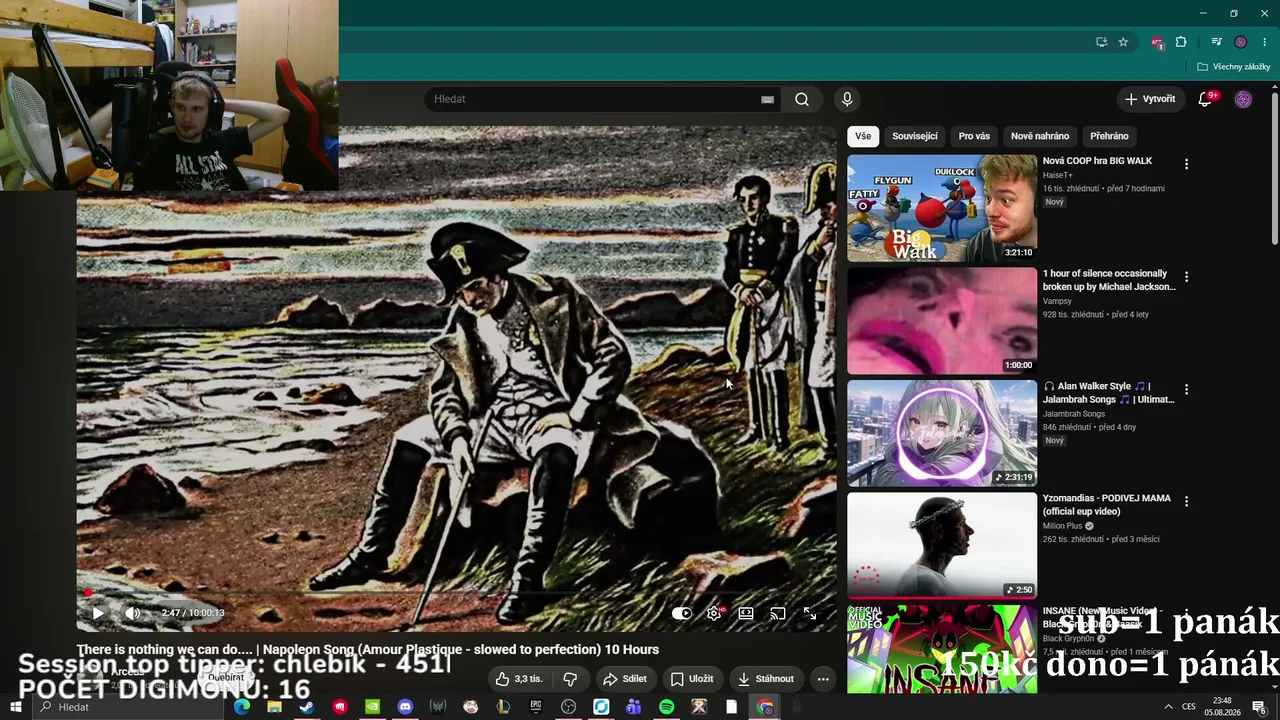Select the Nově nahráno filter chip
Image resolution: width=1280 pixels, height=720 pixels.
tap(1040, 136)
